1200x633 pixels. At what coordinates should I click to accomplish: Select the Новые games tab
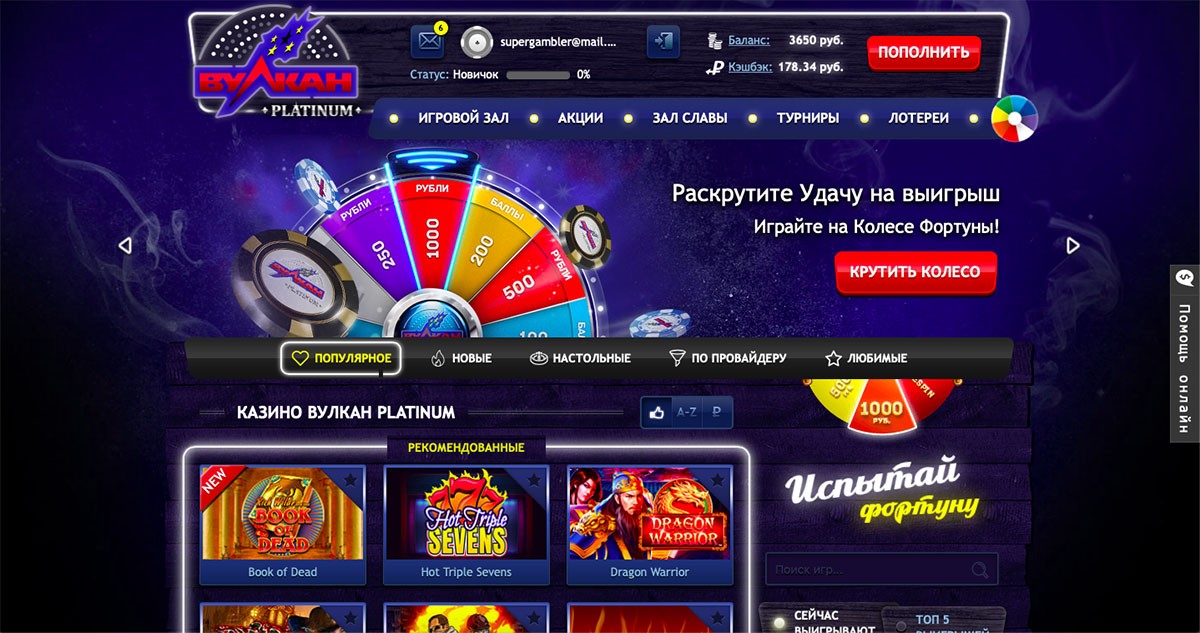tap(461, 358)
